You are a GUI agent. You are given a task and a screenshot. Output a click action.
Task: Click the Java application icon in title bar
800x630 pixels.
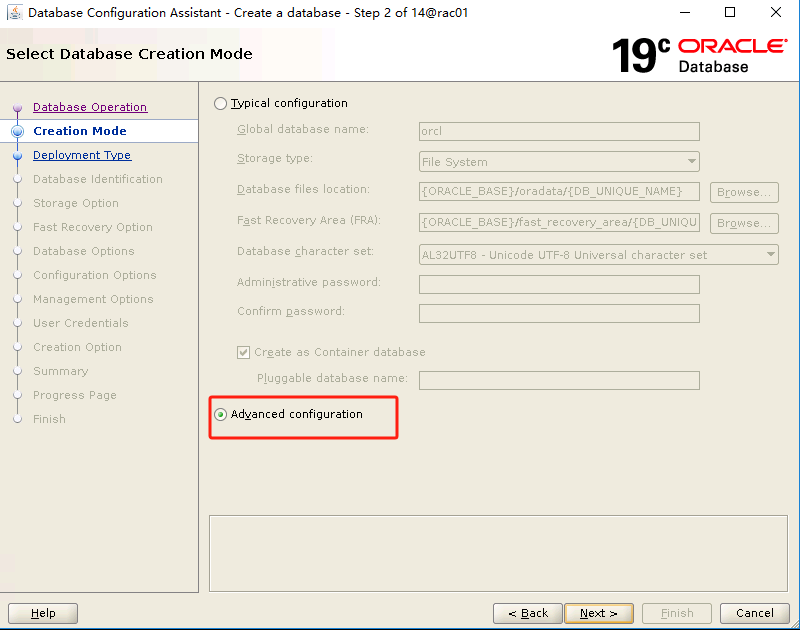(x=15, y=12)
